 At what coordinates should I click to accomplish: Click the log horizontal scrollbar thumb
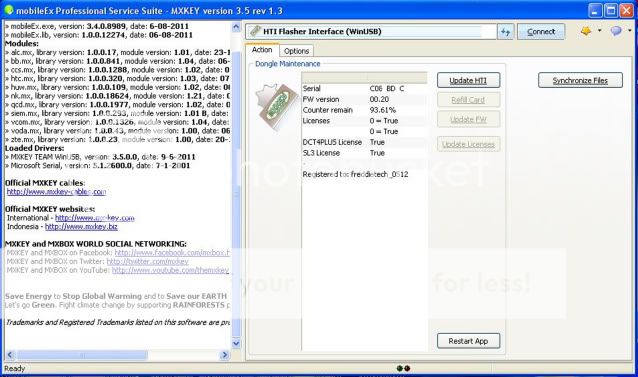[82, 355]
